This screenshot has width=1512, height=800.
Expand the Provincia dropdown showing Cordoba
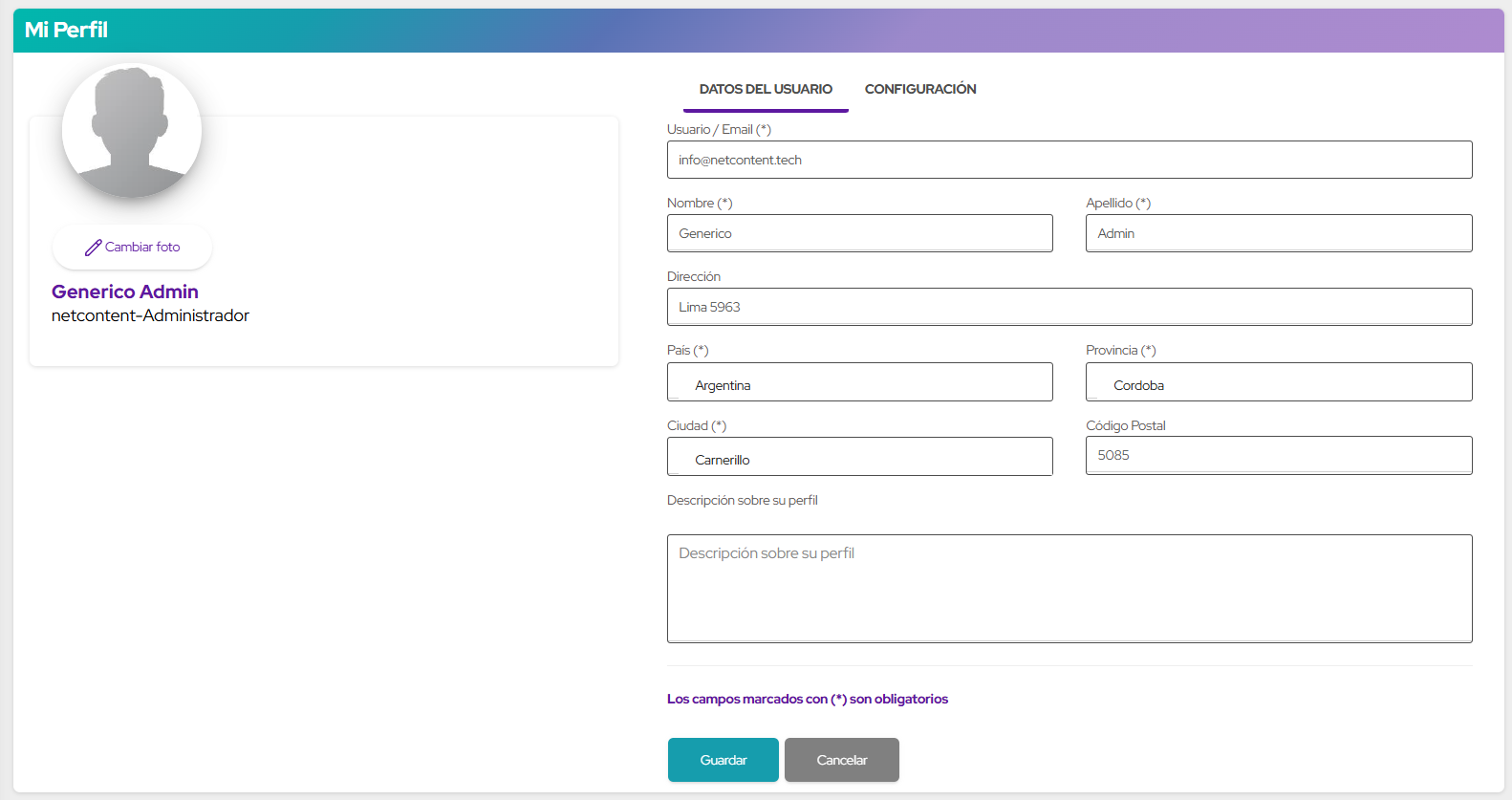[x=1278, y=382]
